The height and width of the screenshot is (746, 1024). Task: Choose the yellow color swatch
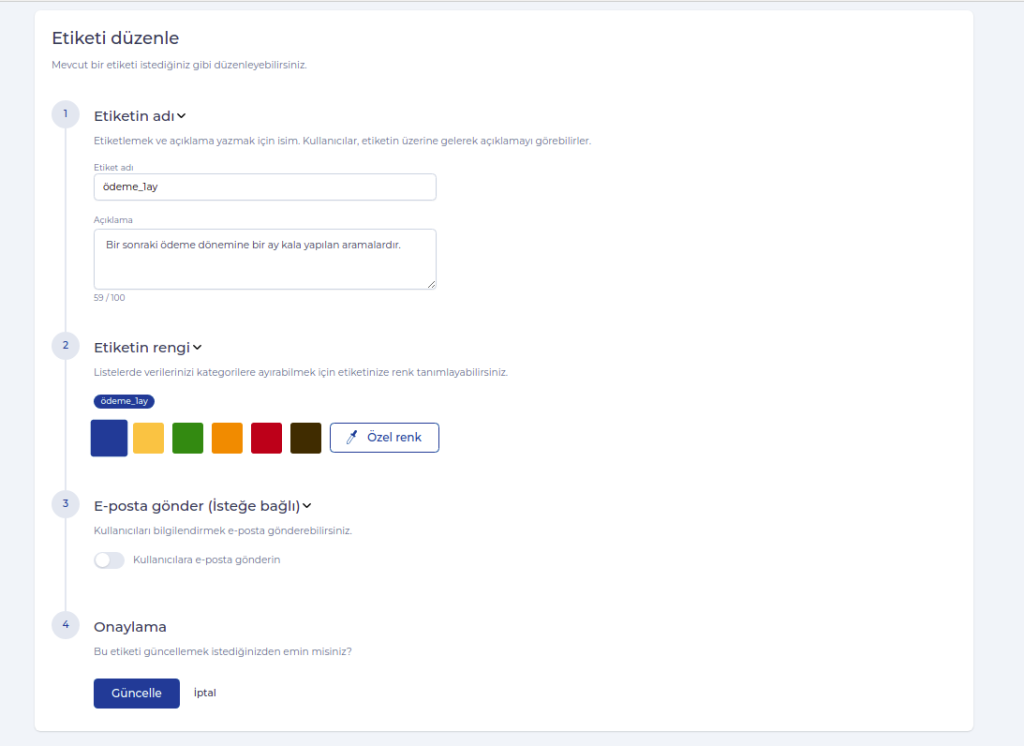click(x=148, y=438)
